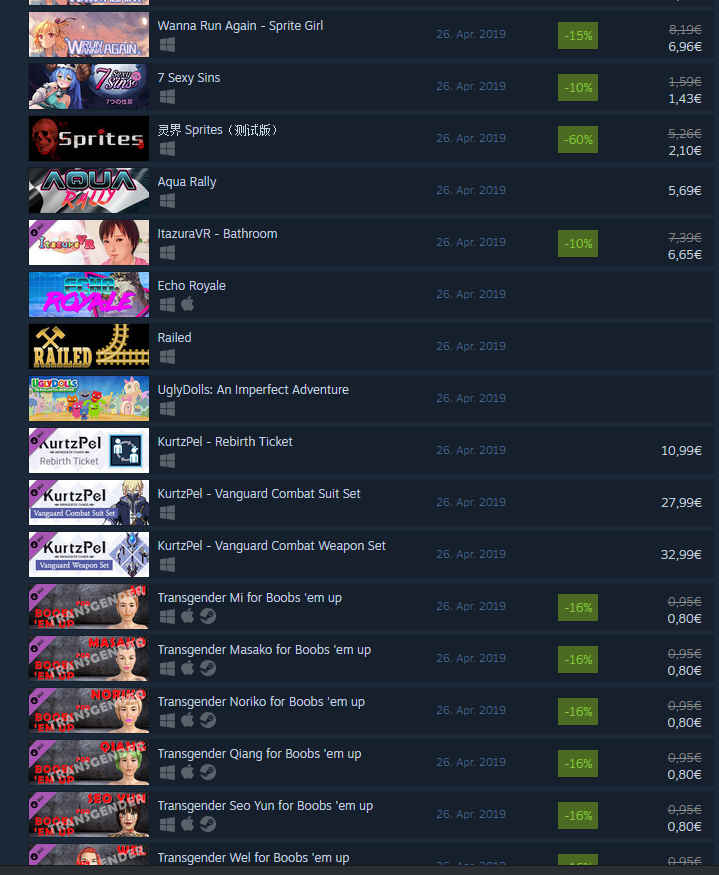Click Windows icon under 7 Sexy Sins
The height and width of the screenshot is (875, 719).
[167, 97]
